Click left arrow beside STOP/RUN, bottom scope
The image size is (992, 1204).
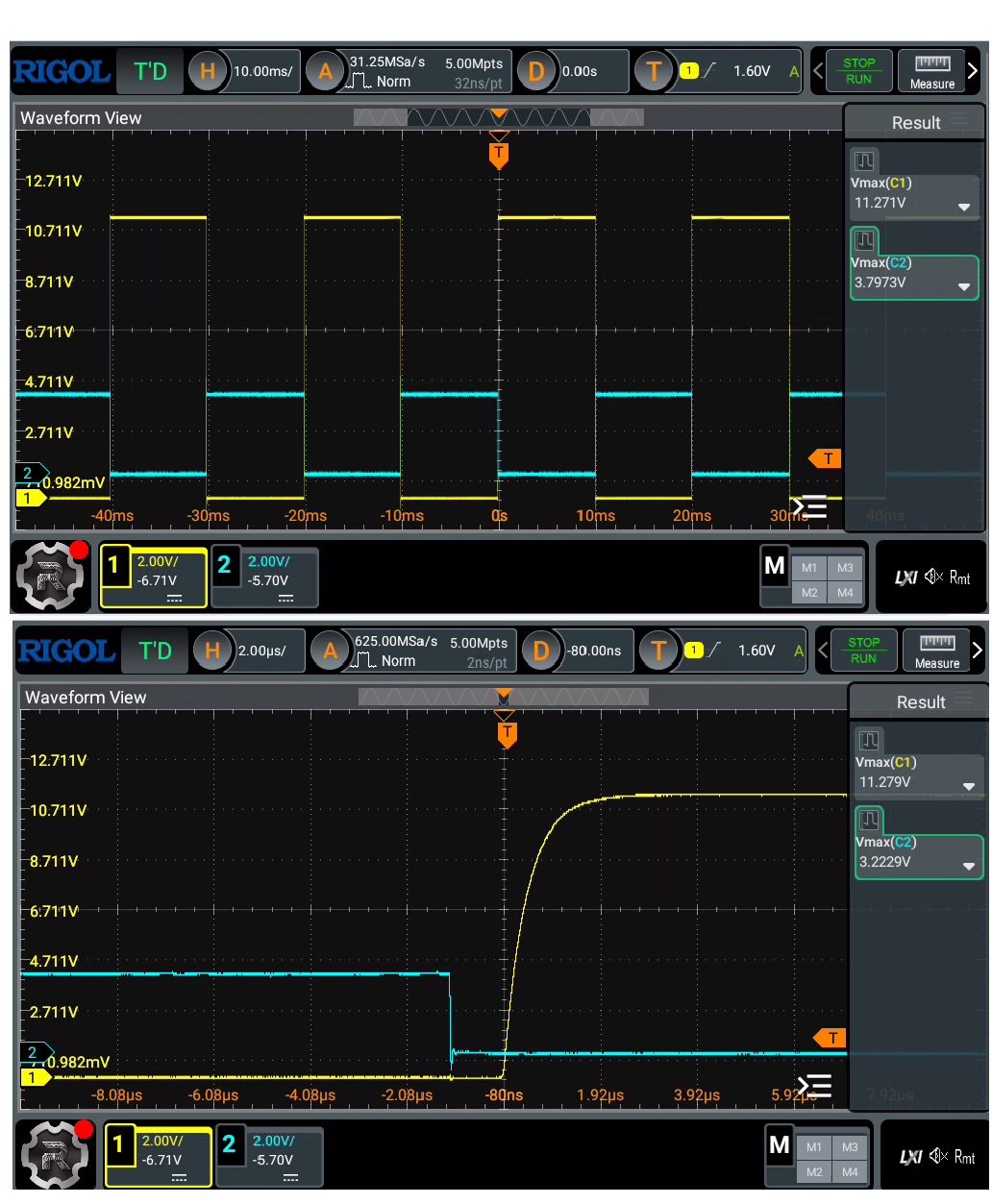[823, 651]
